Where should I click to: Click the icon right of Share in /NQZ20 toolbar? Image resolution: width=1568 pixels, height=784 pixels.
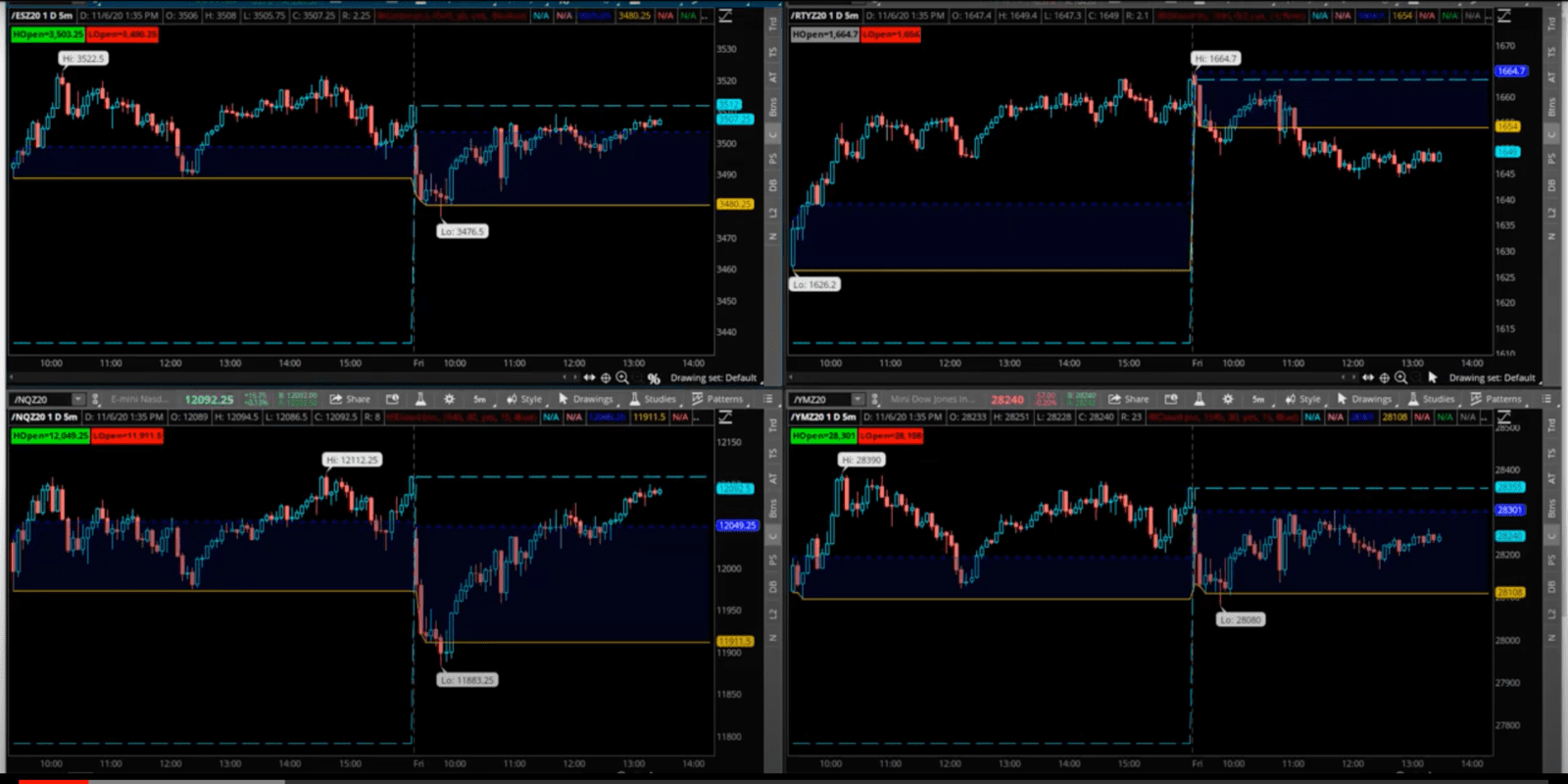tap(392, 399)
